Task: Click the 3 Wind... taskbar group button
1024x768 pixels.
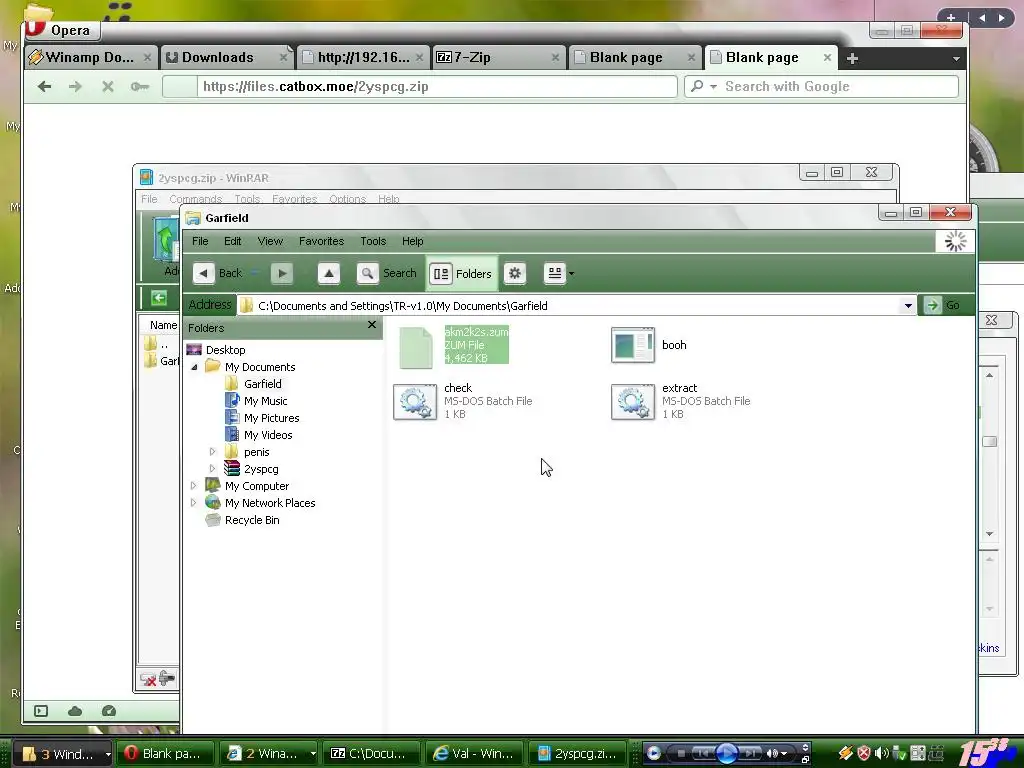Action: tap(62, 754)
